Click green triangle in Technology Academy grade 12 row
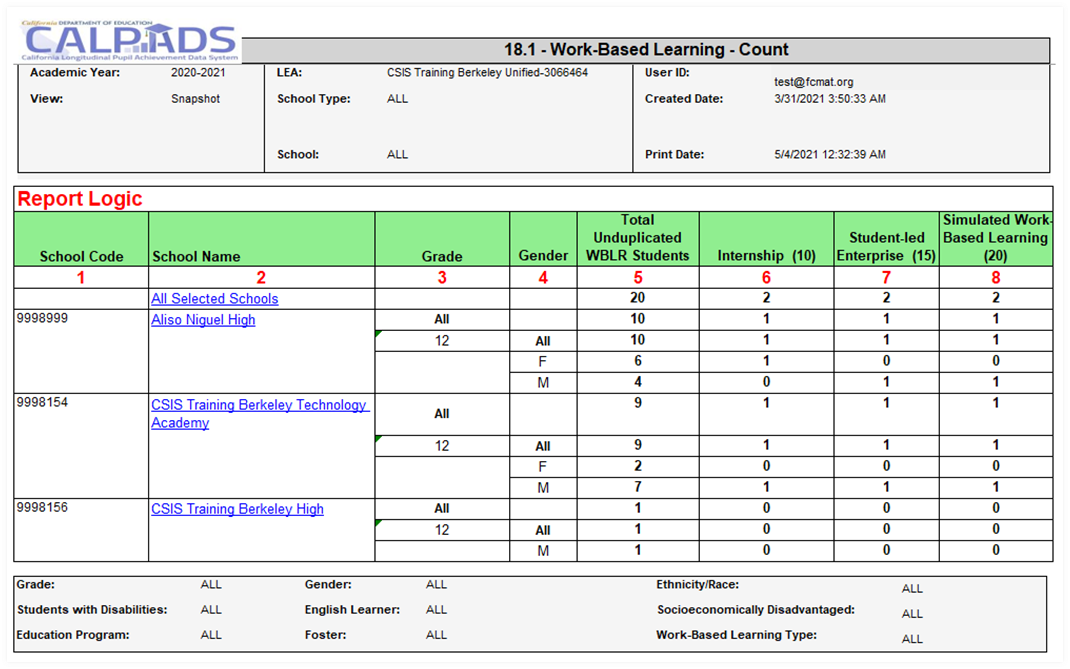 pos(379,439)
